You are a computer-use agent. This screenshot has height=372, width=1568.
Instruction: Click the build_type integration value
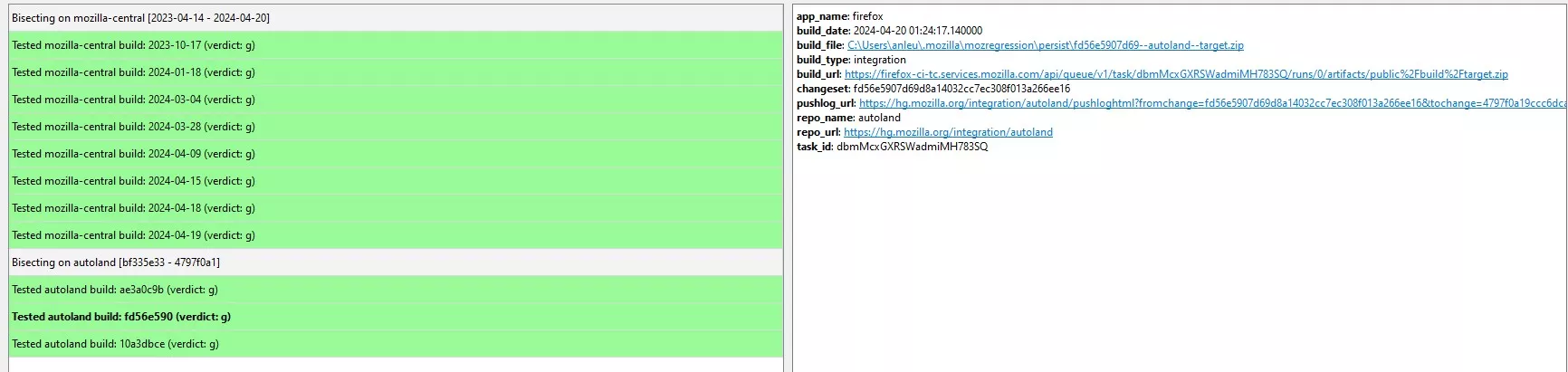[x=880, y=60]
